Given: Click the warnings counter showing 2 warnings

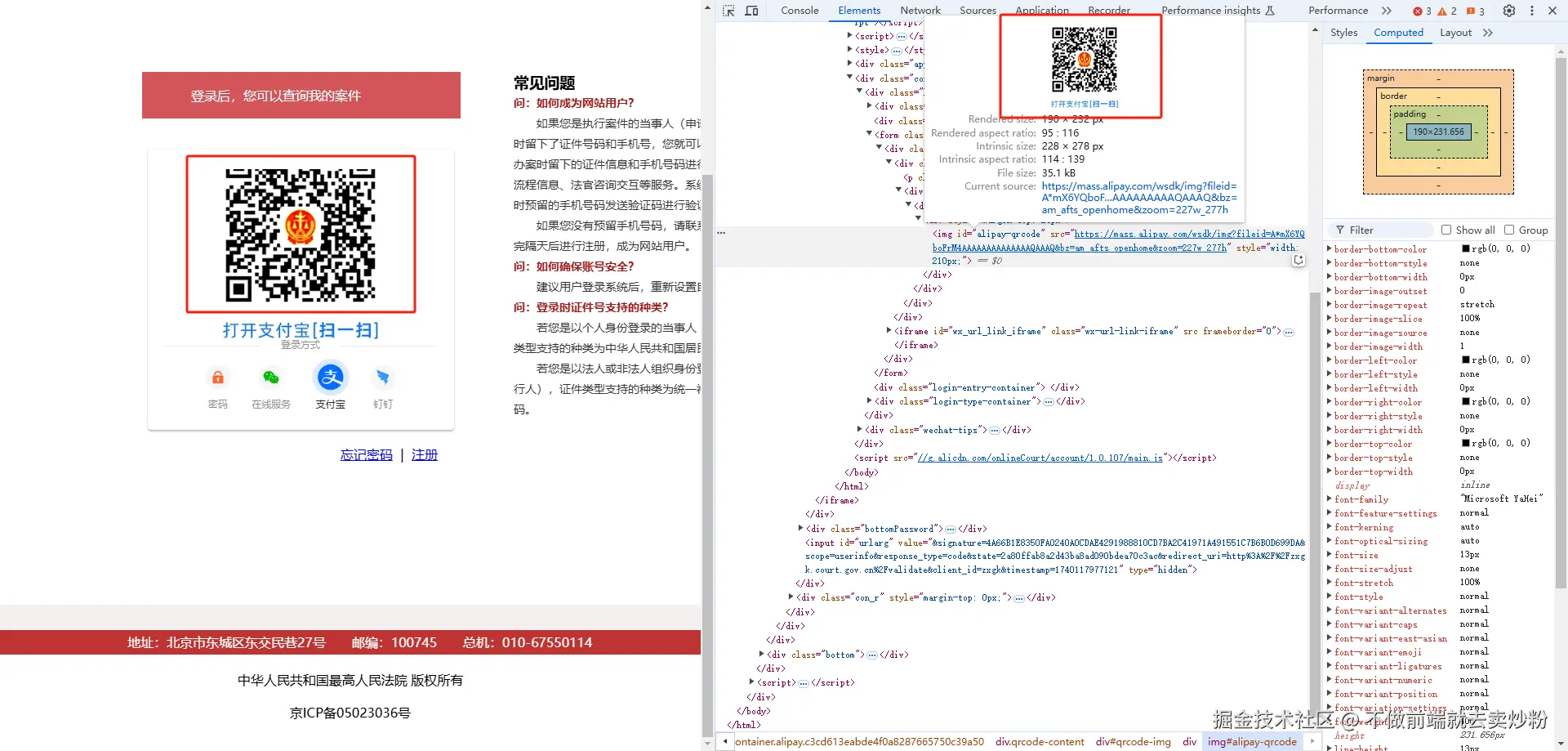Looking at the screenshot, I should [x=1448, y=11].
